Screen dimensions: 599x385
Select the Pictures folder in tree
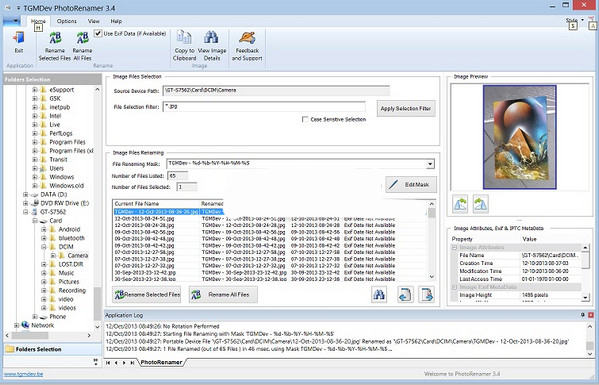pyautogui.click(x=69, y=281)
